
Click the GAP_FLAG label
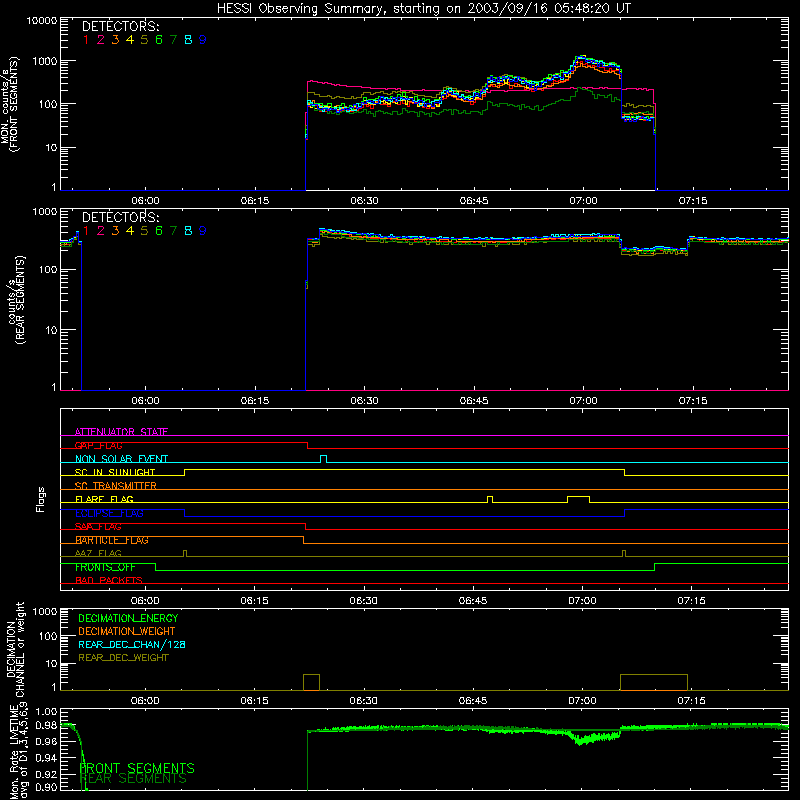[98, 445]
